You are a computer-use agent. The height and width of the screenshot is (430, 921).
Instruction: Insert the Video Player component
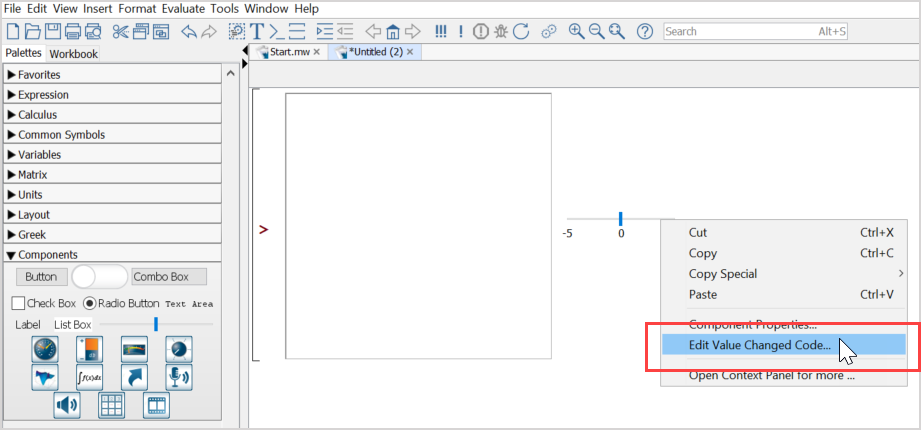156,405
